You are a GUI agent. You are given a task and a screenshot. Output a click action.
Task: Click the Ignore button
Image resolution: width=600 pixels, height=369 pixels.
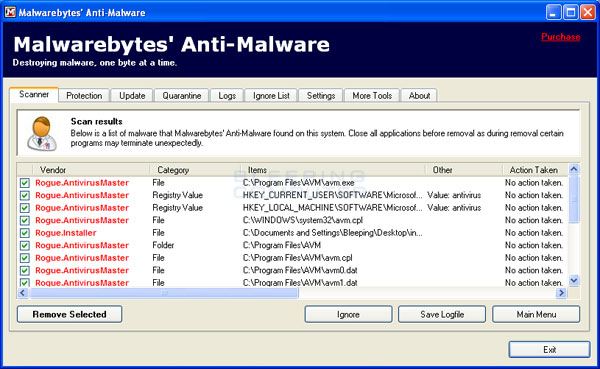tap(348, 314)
